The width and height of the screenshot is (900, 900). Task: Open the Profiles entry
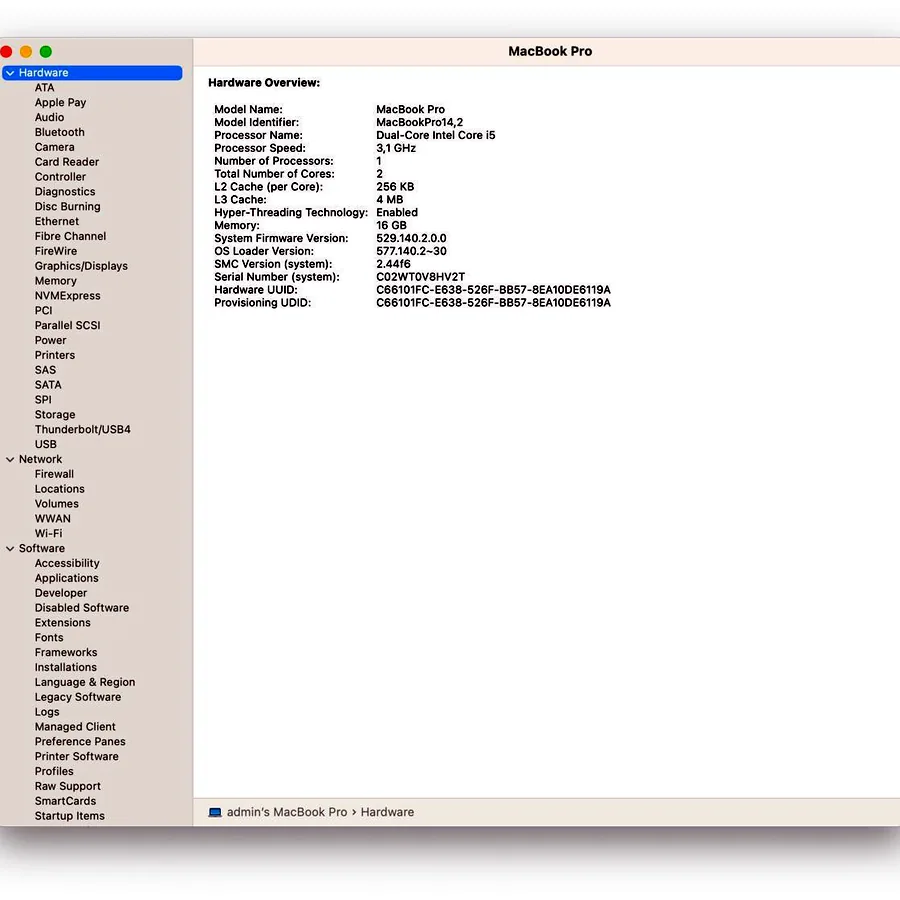click(54, 772)
